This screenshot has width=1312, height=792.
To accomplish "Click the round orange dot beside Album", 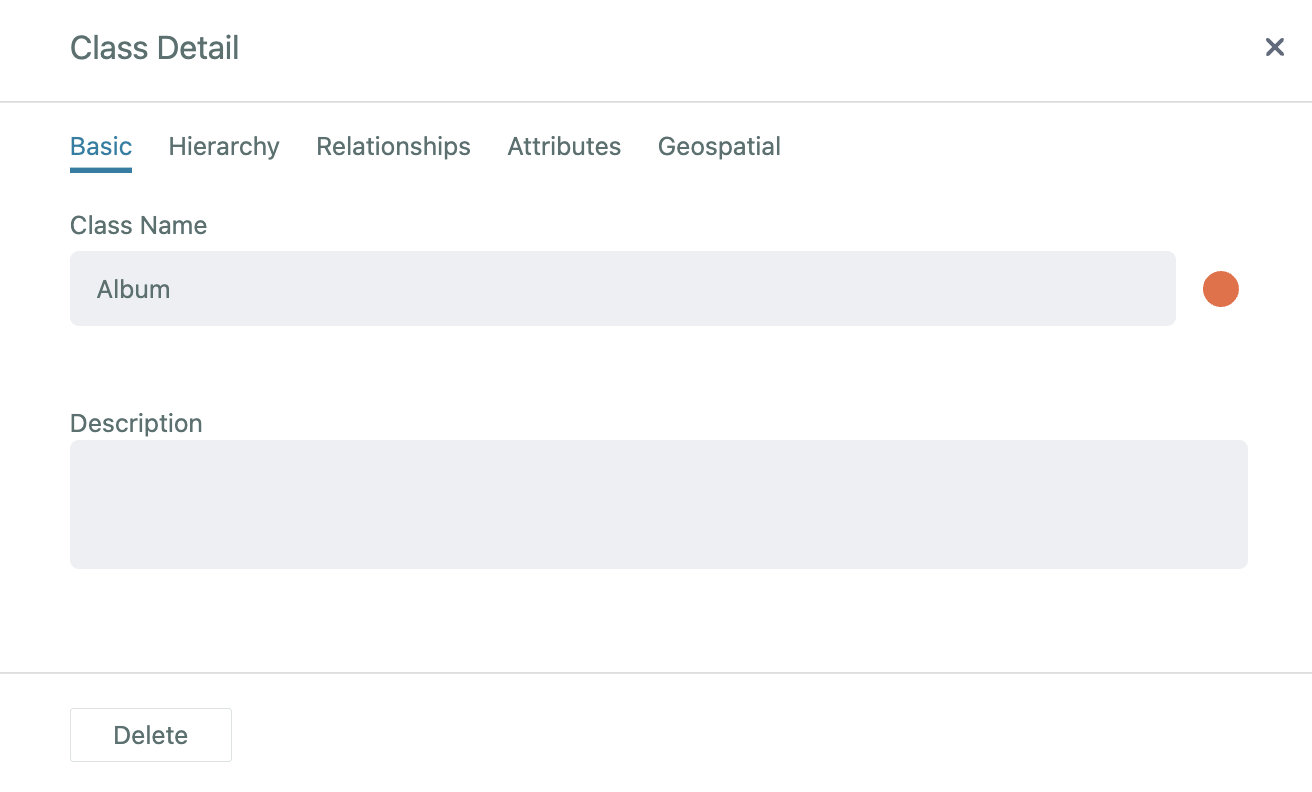I will (x=1220, y=289).
